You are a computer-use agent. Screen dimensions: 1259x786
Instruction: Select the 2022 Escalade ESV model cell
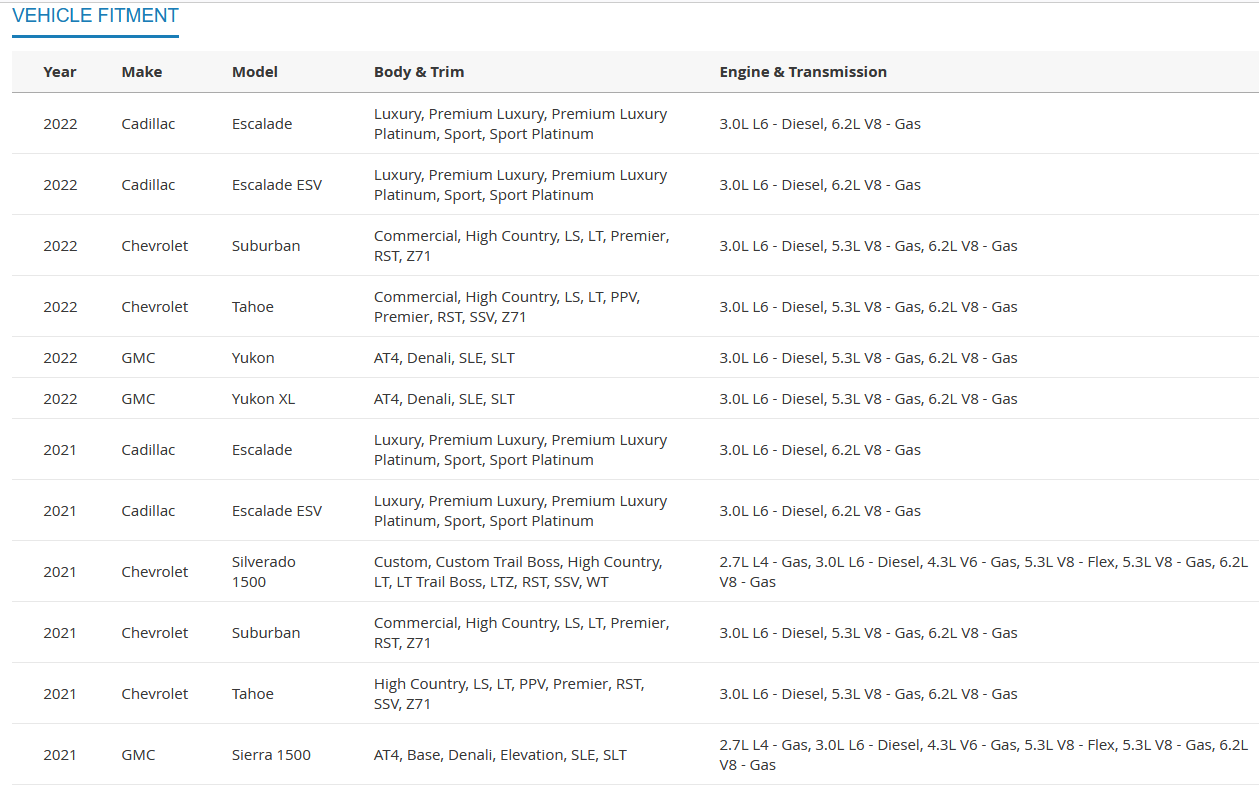pyautogui.click(x=277, y=185)
